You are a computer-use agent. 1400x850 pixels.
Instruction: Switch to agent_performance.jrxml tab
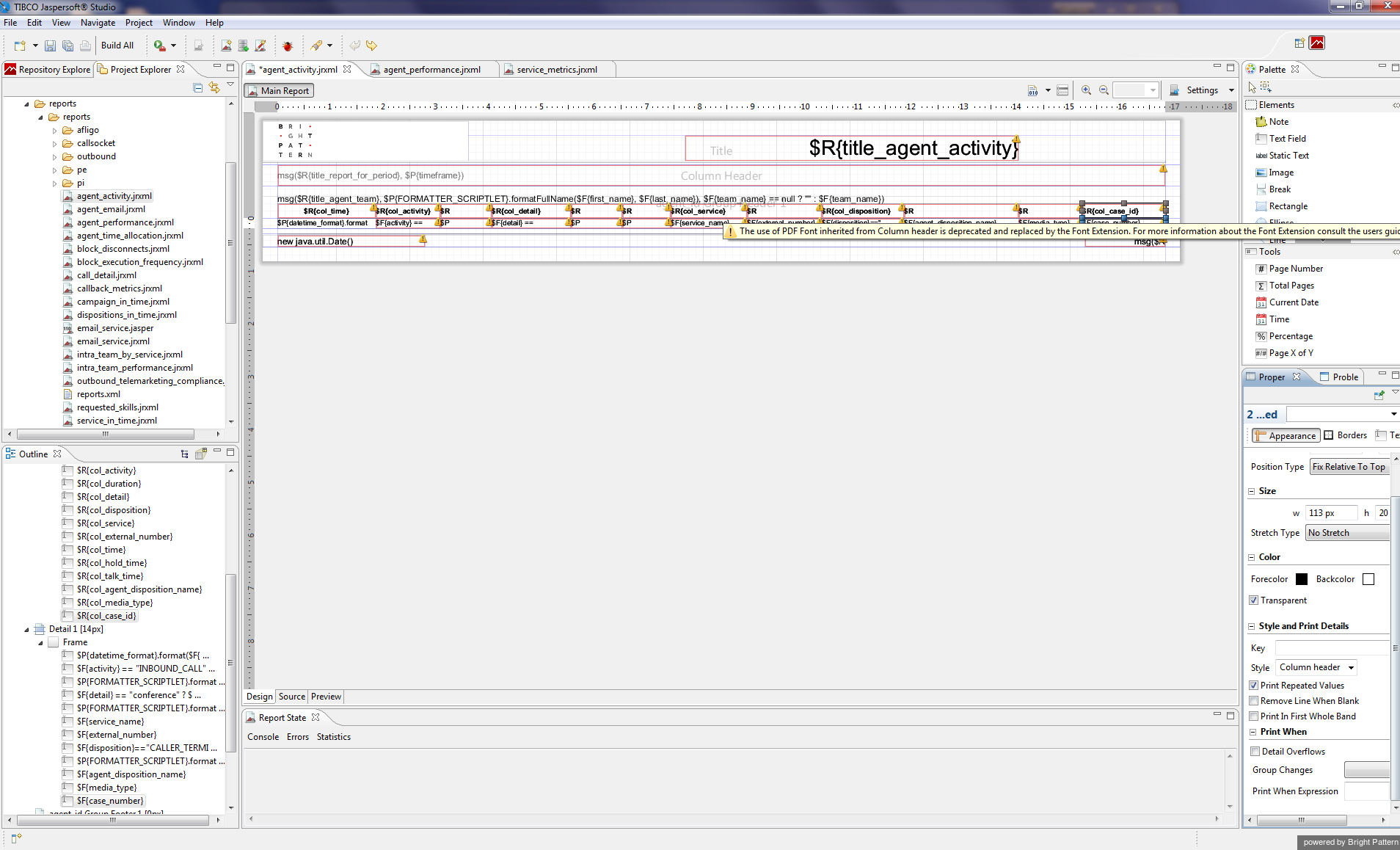pos(431,70)
